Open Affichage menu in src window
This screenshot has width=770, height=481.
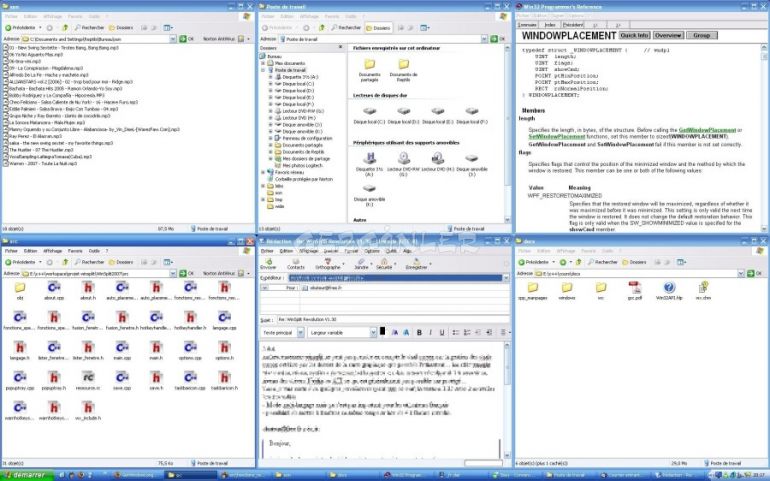(x=53, y=251)
